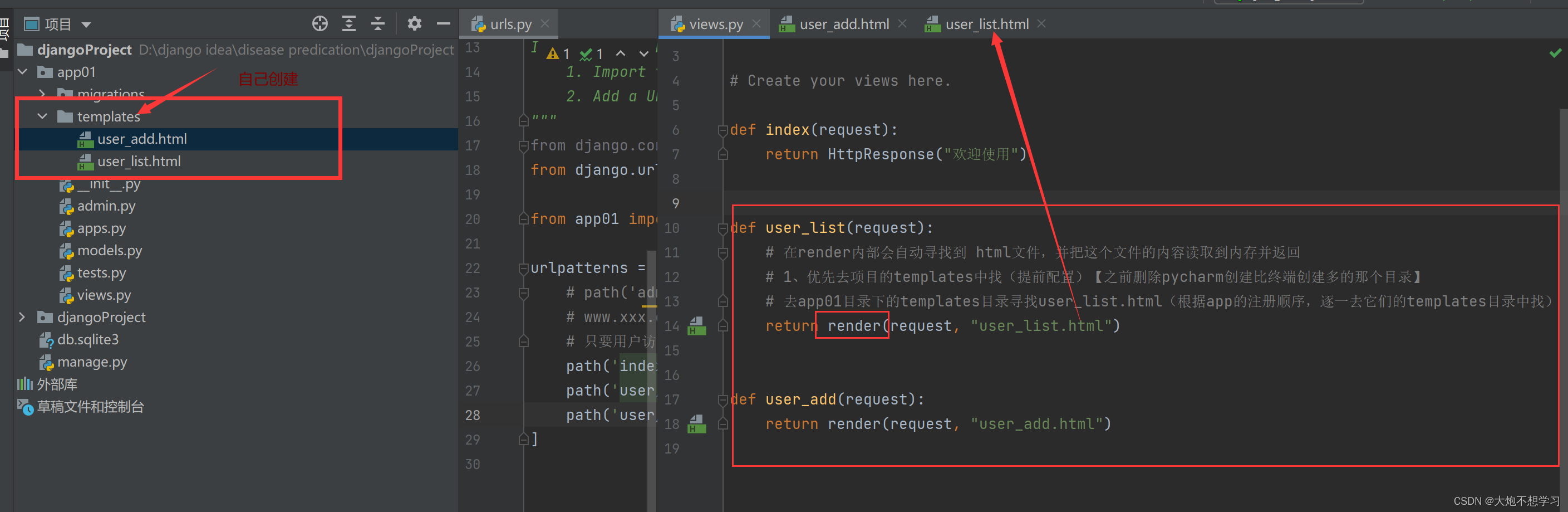Select user_list.html in project tree

[139, 162]
